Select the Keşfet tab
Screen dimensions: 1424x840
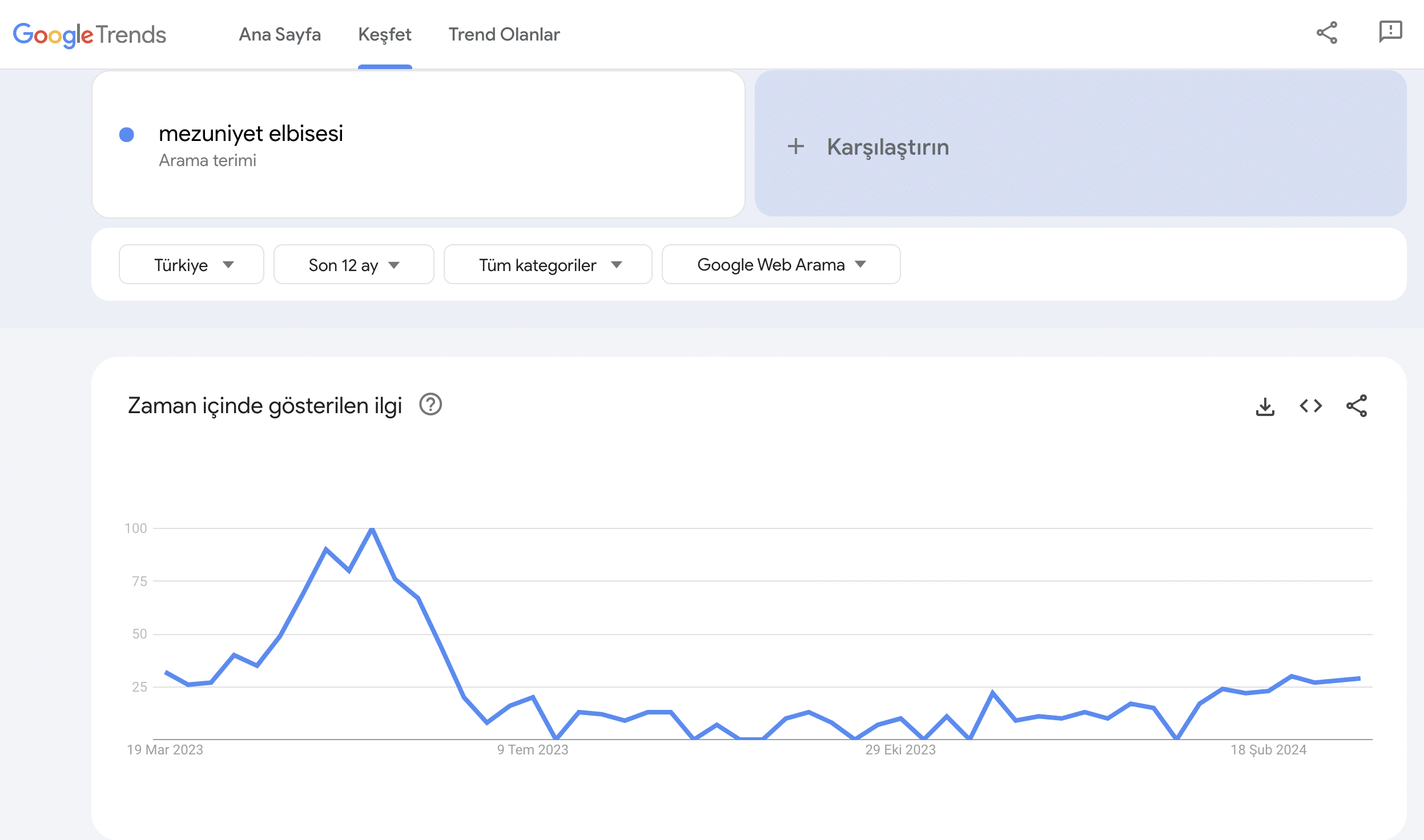click(385, 34)
